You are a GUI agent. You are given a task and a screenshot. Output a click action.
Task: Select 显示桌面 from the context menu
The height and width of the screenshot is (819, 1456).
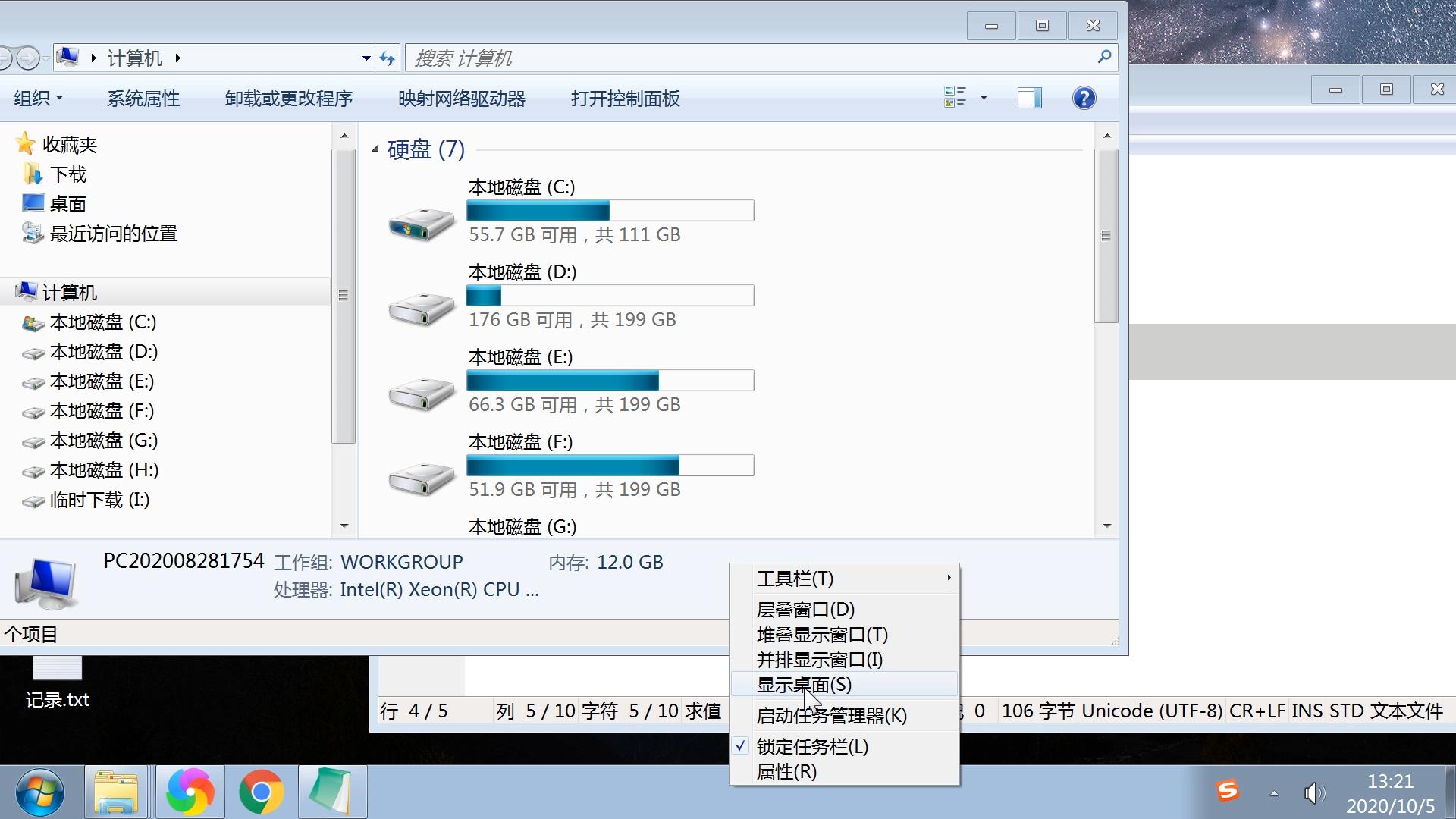pyautogui.click(x=802, y=684)
